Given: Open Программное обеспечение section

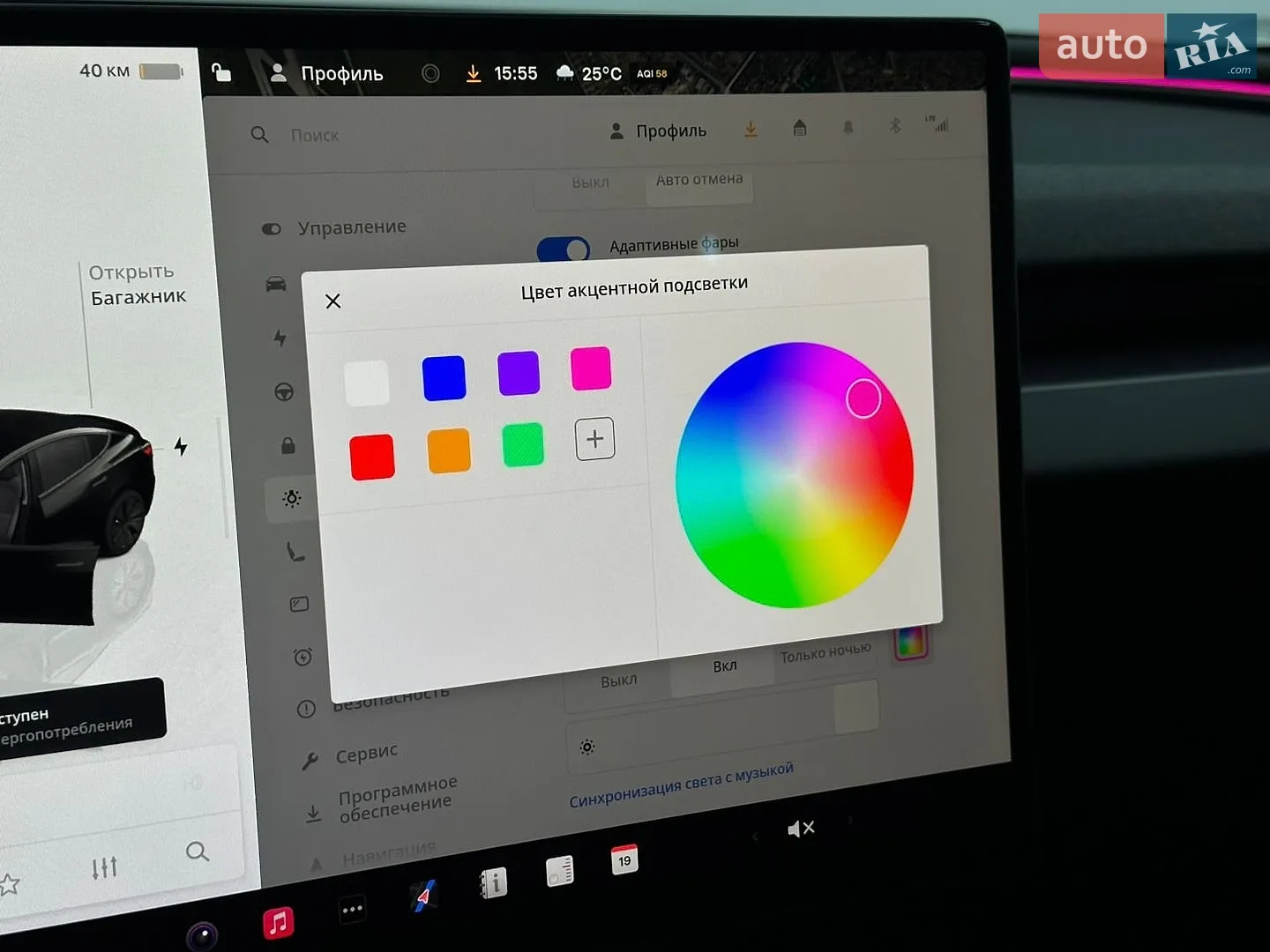Looking at the screenshot, I should 381,801.
